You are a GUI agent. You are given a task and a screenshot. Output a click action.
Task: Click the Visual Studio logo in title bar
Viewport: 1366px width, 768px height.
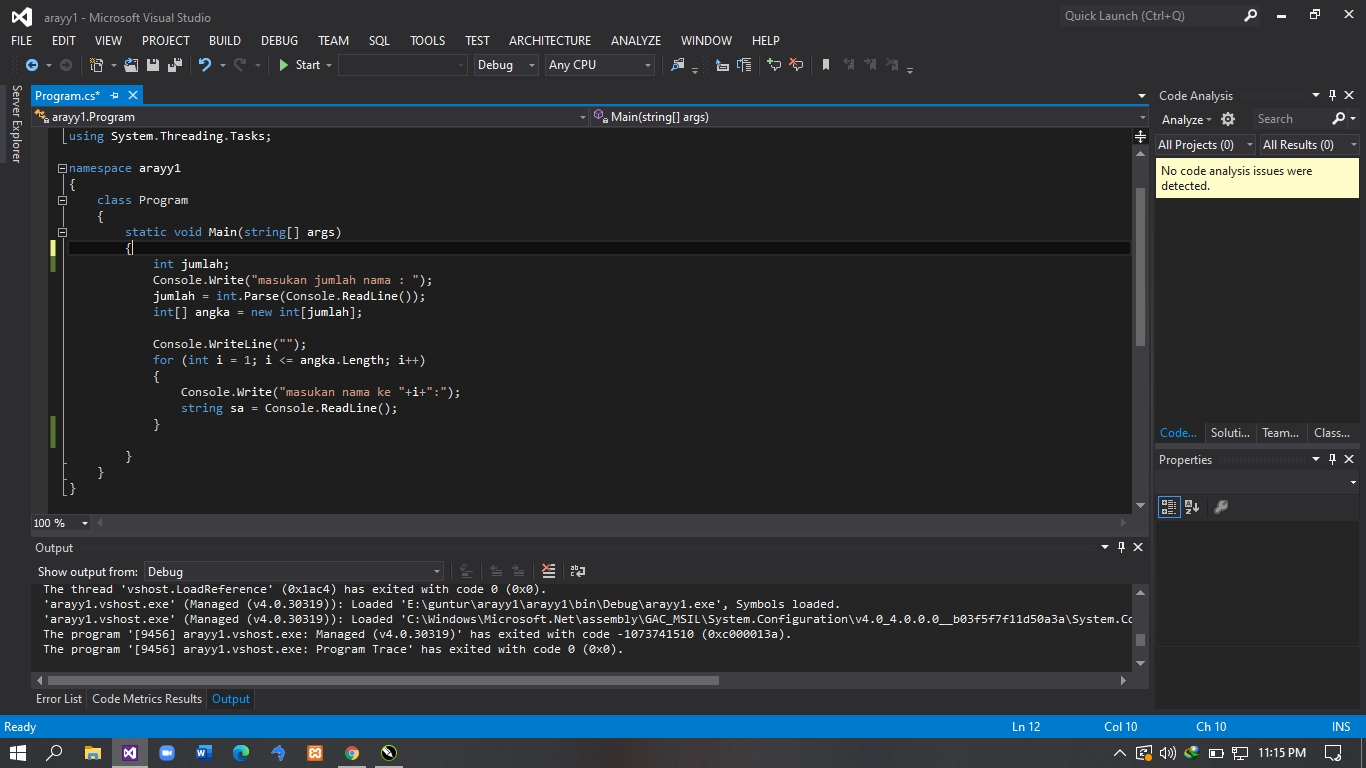click(x=21, y=16)
